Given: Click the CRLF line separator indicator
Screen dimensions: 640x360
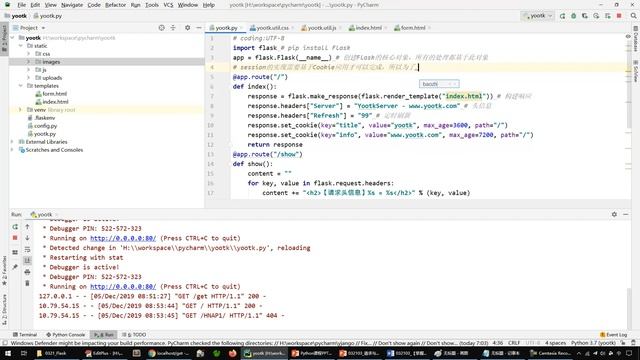Looking at the screenshot, I should [x=514, y=343].
